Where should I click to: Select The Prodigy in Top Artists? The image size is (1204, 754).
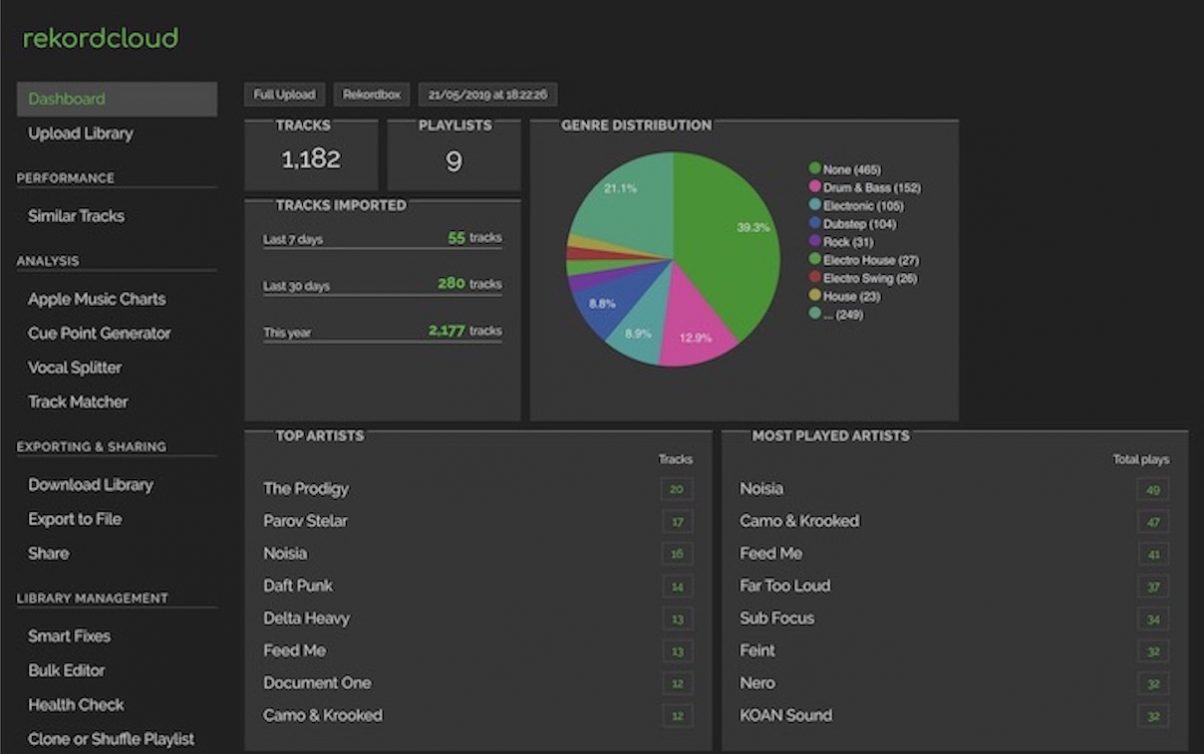pyautogui.click(x=306, y=489)
